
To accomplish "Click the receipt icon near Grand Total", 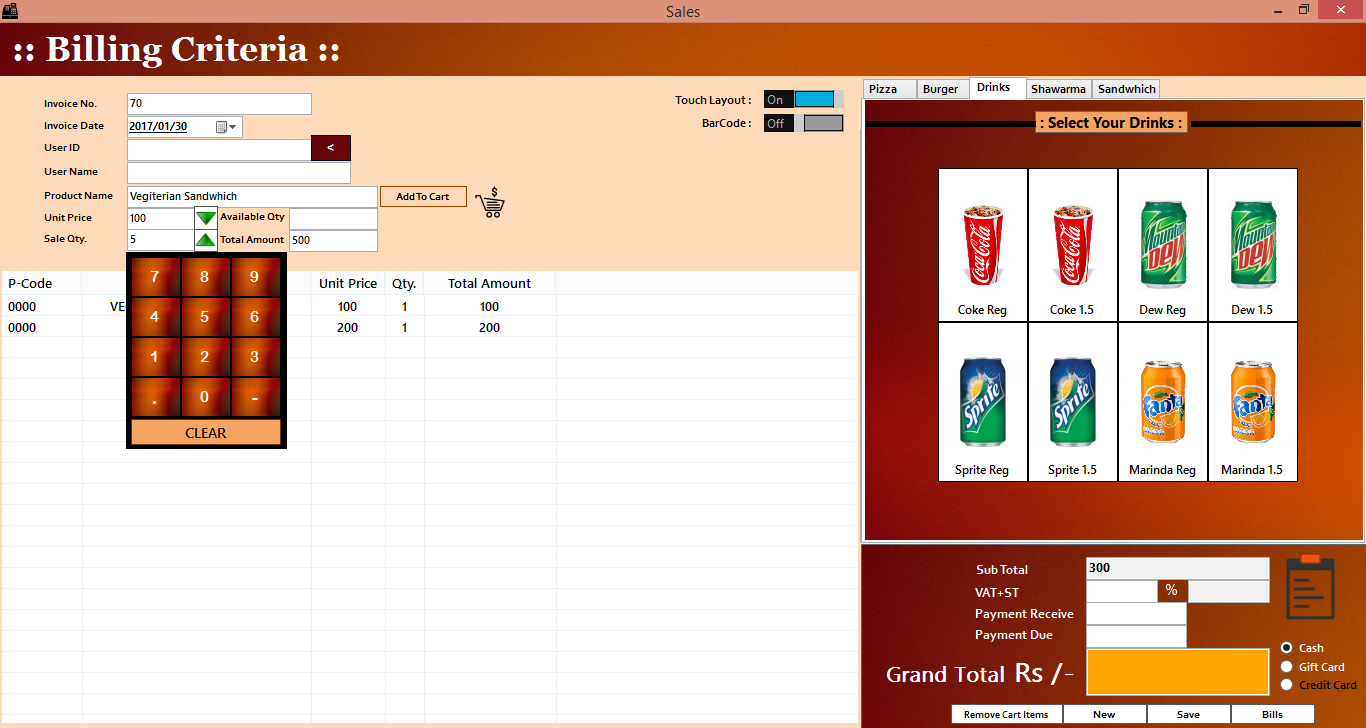I will coord(1310,588).
